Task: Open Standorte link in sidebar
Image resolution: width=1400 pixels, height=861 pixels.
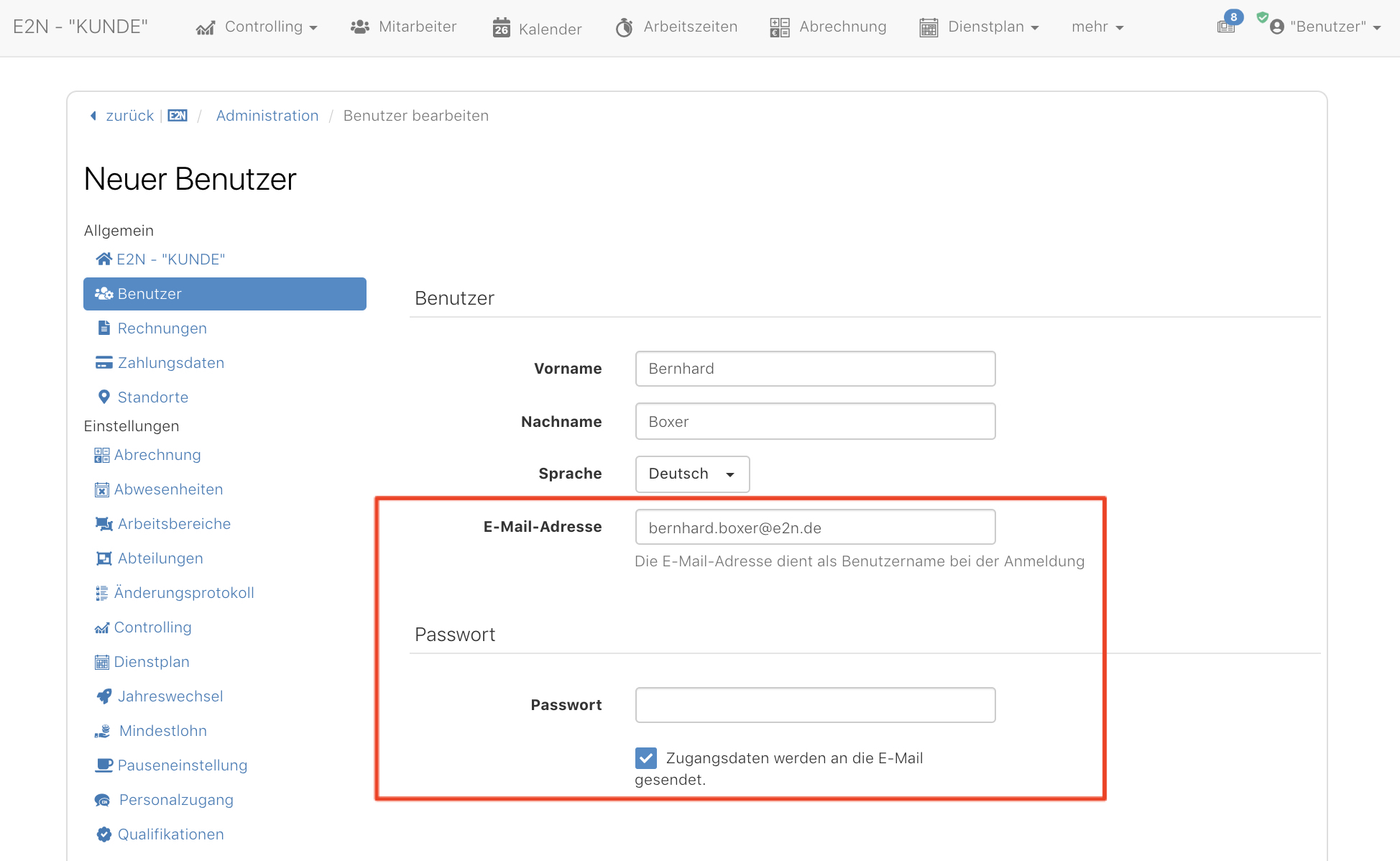Action: [153, 397]
